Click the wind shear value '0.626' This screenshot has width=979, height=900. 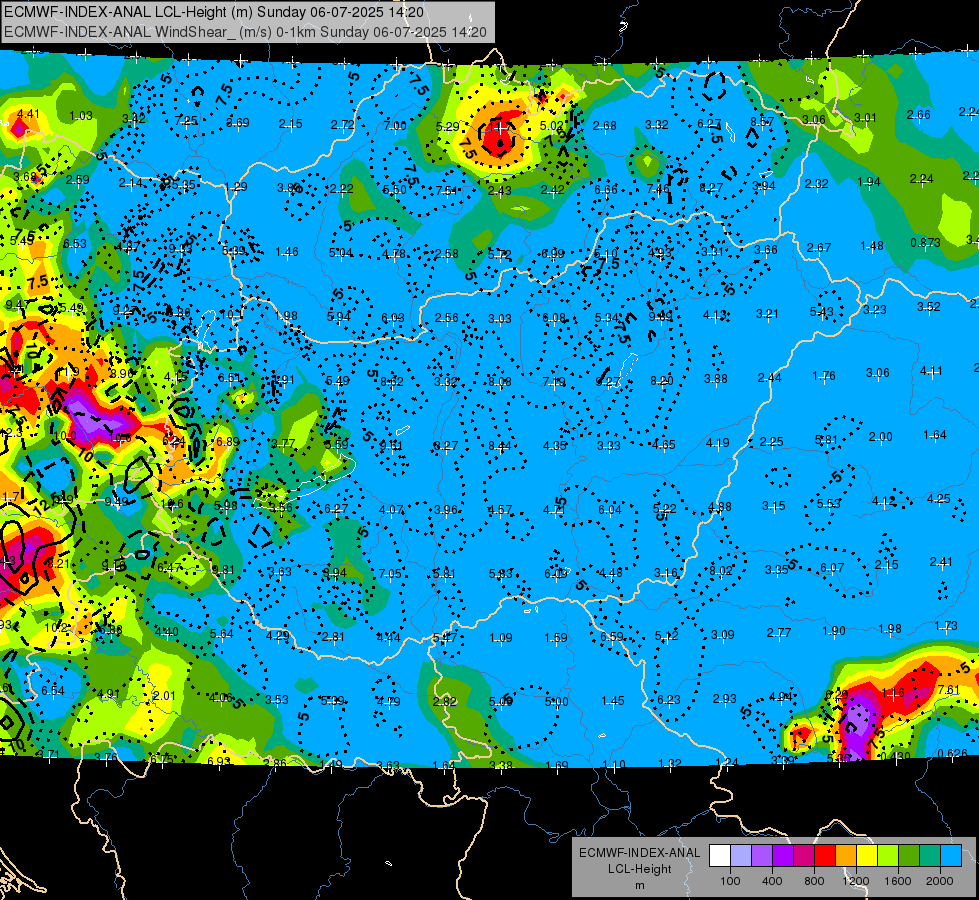(x=953, y=753)
